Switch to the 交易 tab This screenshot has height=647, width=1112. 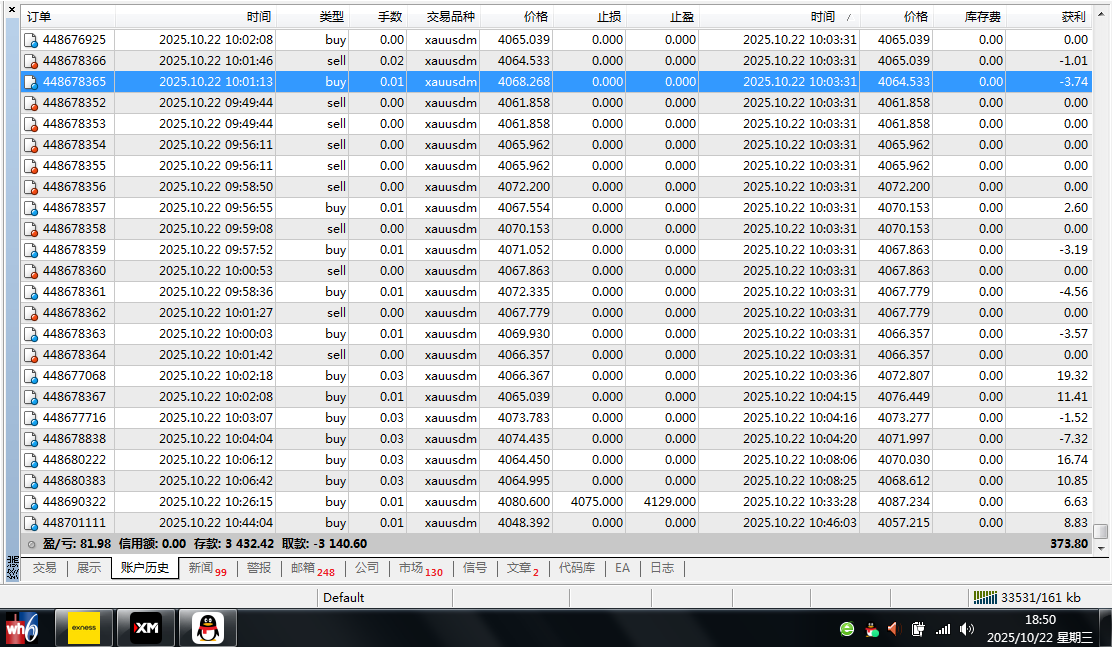pyautogui.click(x=44, y=568)
